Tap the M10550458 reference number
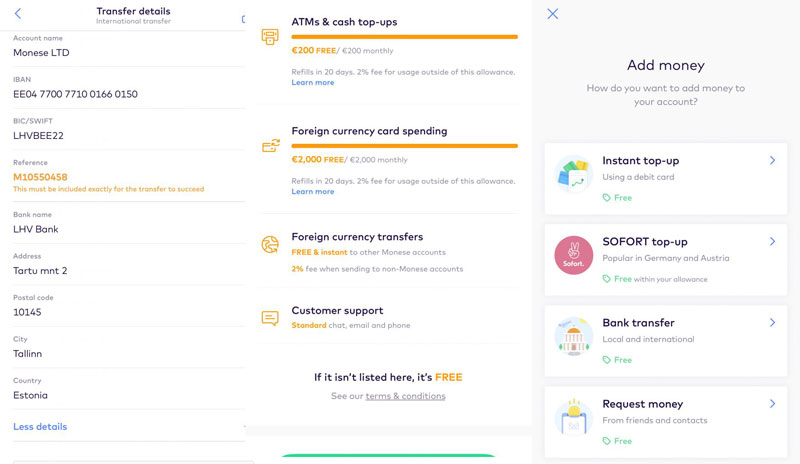800x464 pixels. point(40,177)
